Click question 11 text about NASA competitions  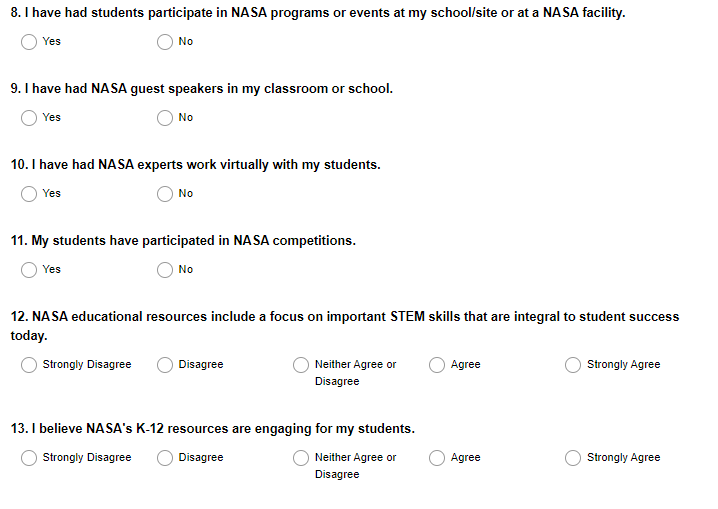(x=183, y=241)
